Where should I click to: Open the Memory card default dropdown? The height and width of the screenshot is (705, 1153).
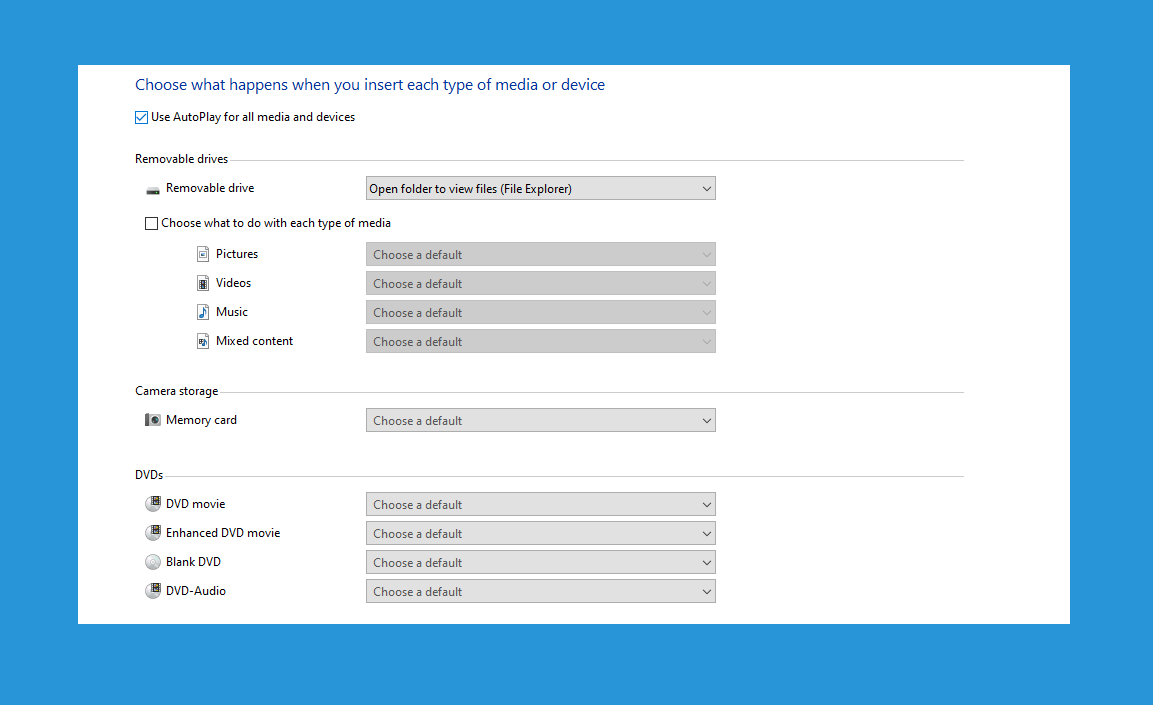click(x=540, y=421)
